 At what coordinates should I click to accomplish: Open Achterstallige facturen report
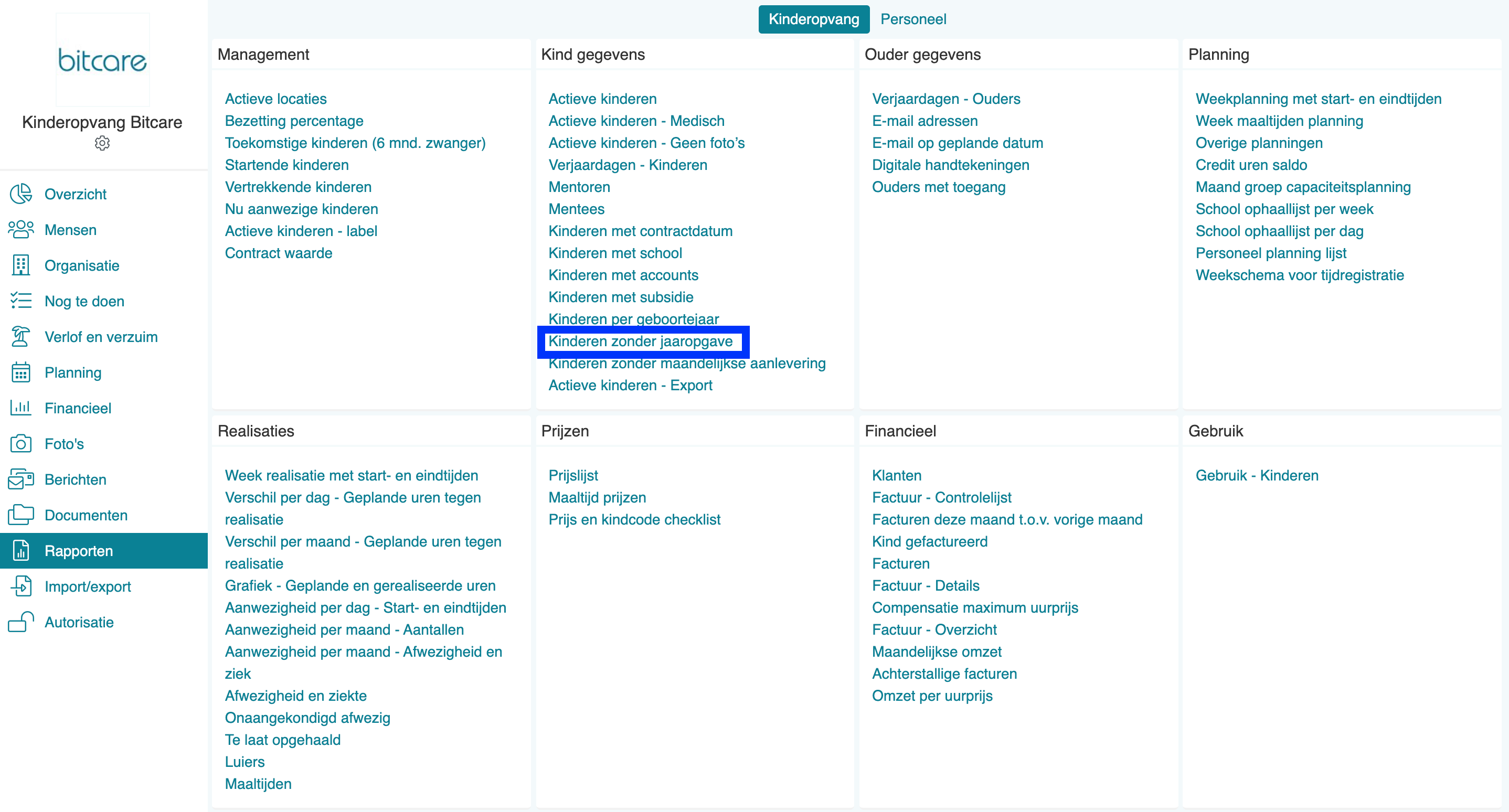click(x=944, y=674)
